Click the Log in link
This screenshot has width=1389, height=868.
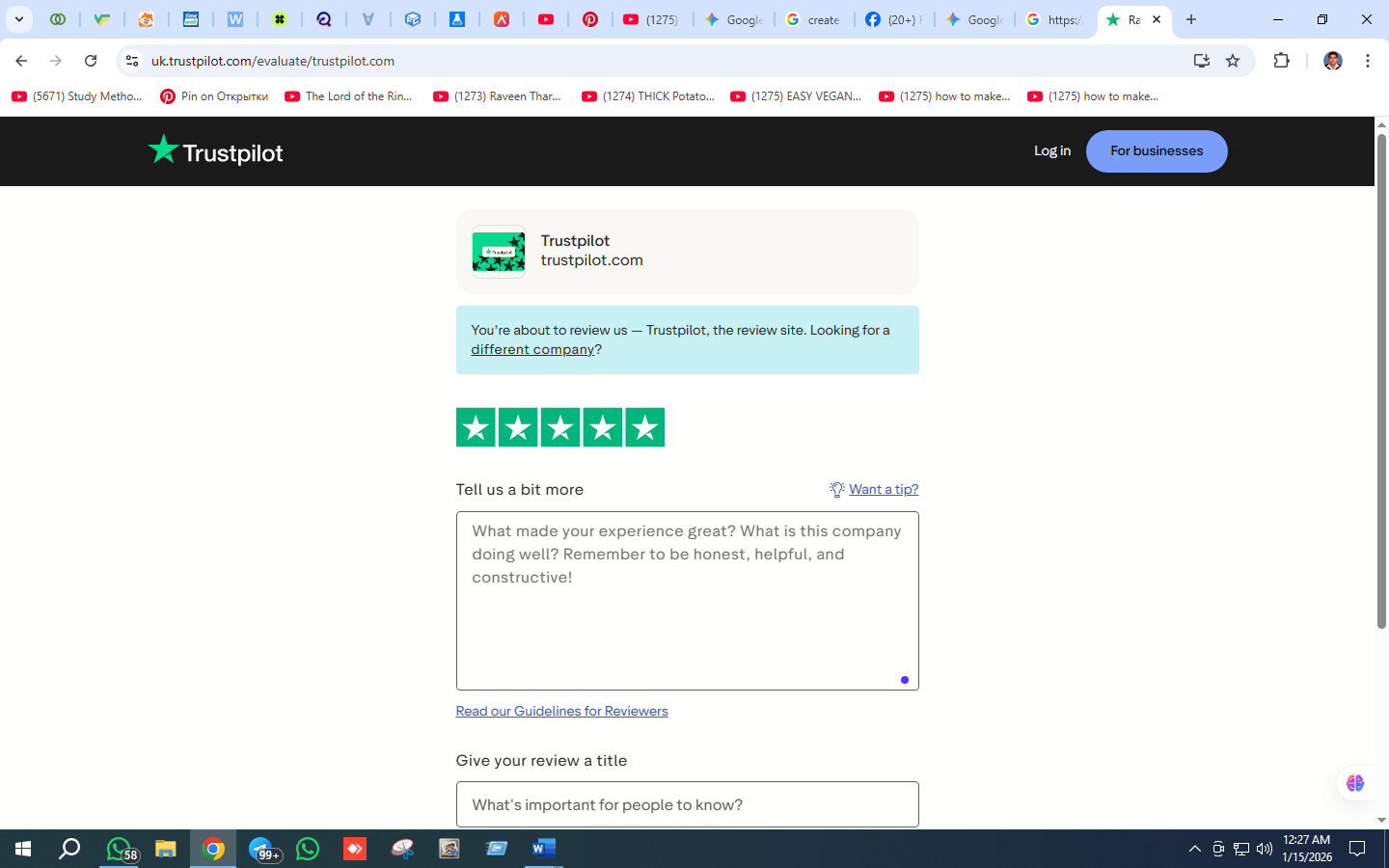pos(1052,151)
